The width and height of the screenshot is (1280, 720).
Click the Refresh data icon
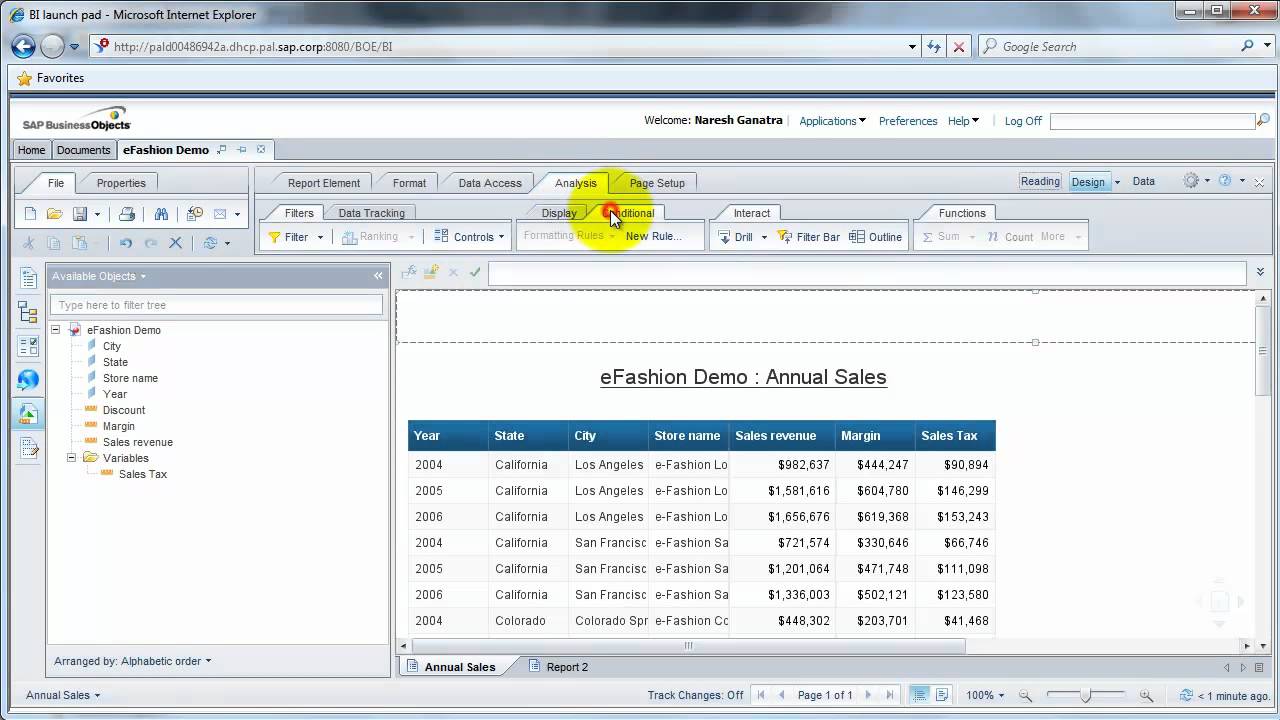click(x=210, y=243)
